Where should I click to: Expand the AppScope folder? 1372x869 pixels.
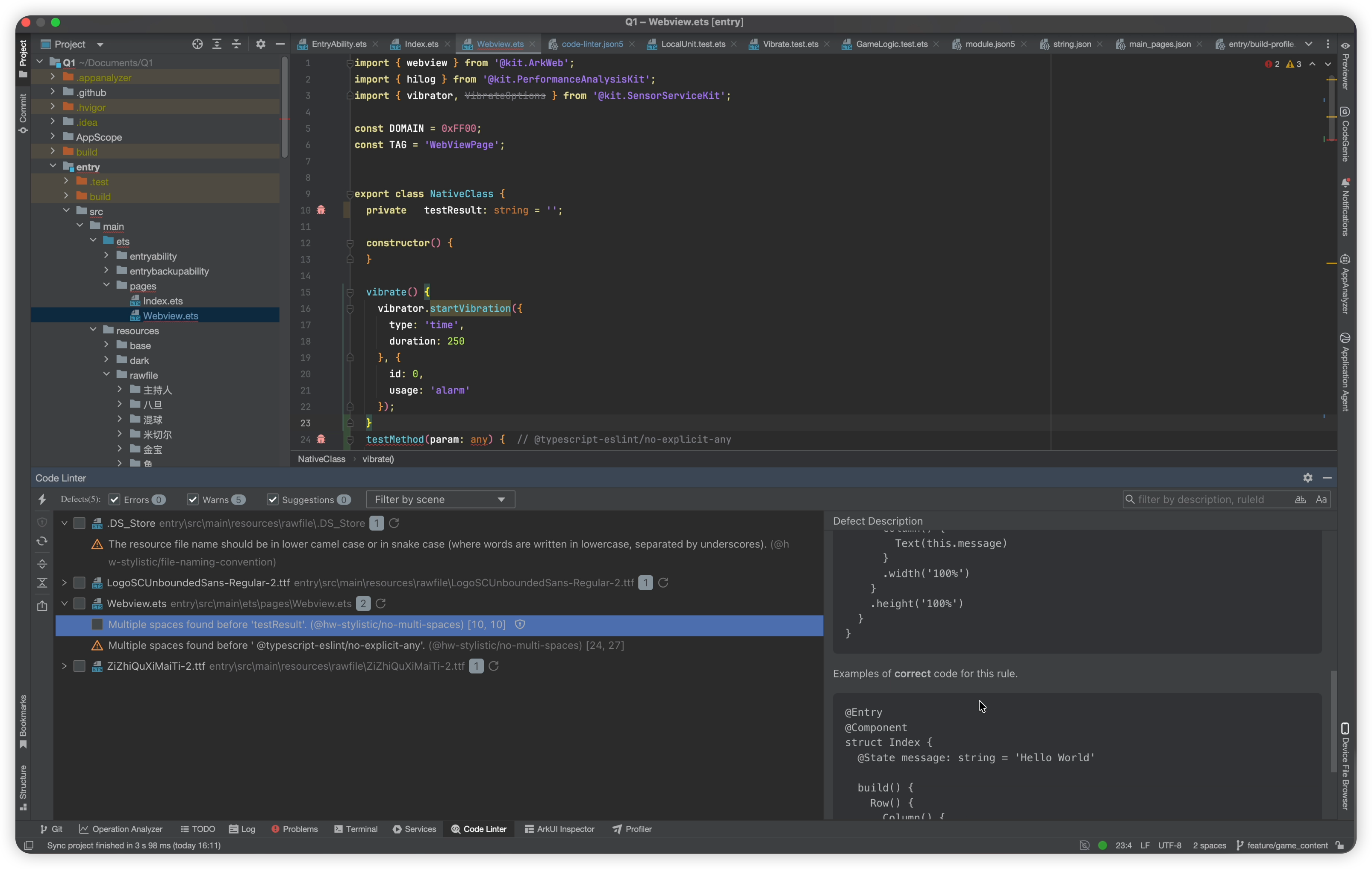[53, 137]
